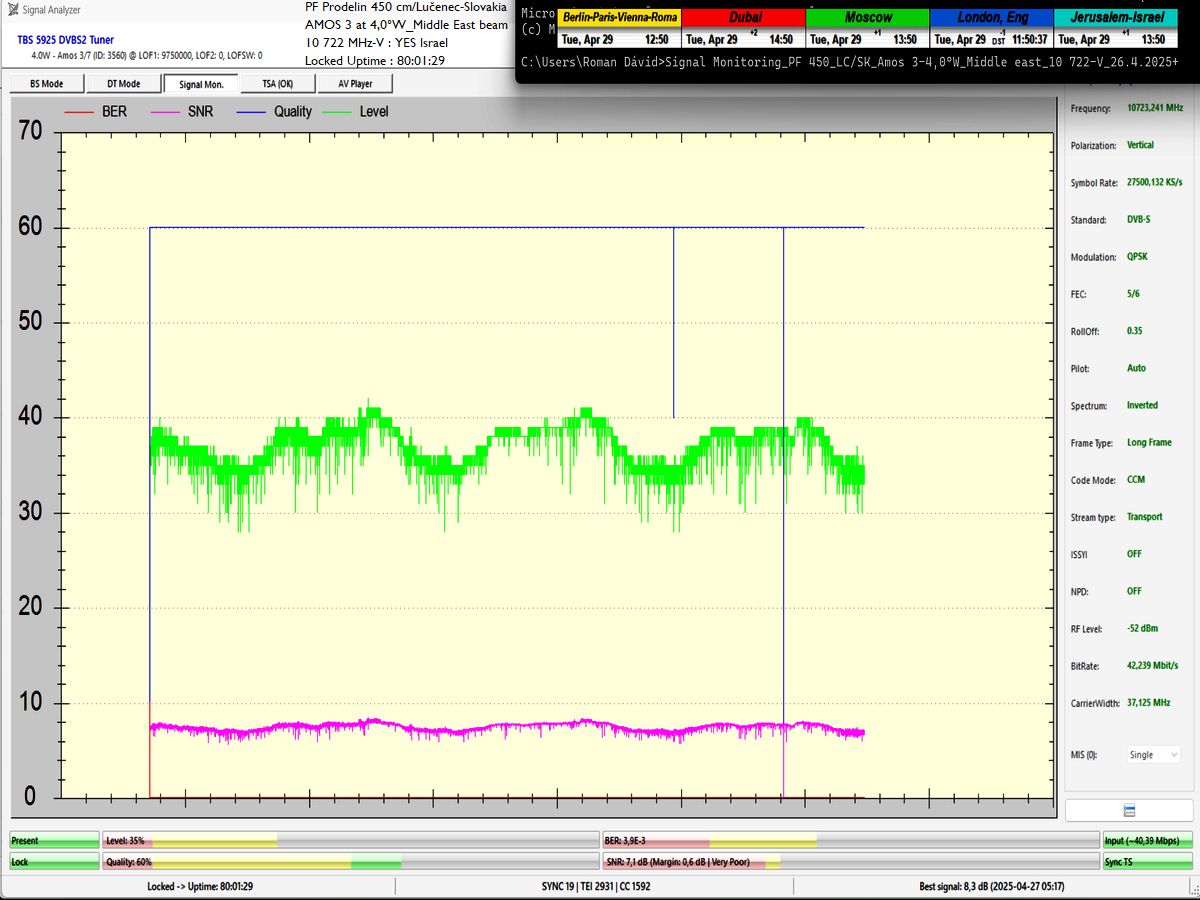Click the blue Quality legend line
This screenshot has height=900, width=1200.
tap(254, 112)
